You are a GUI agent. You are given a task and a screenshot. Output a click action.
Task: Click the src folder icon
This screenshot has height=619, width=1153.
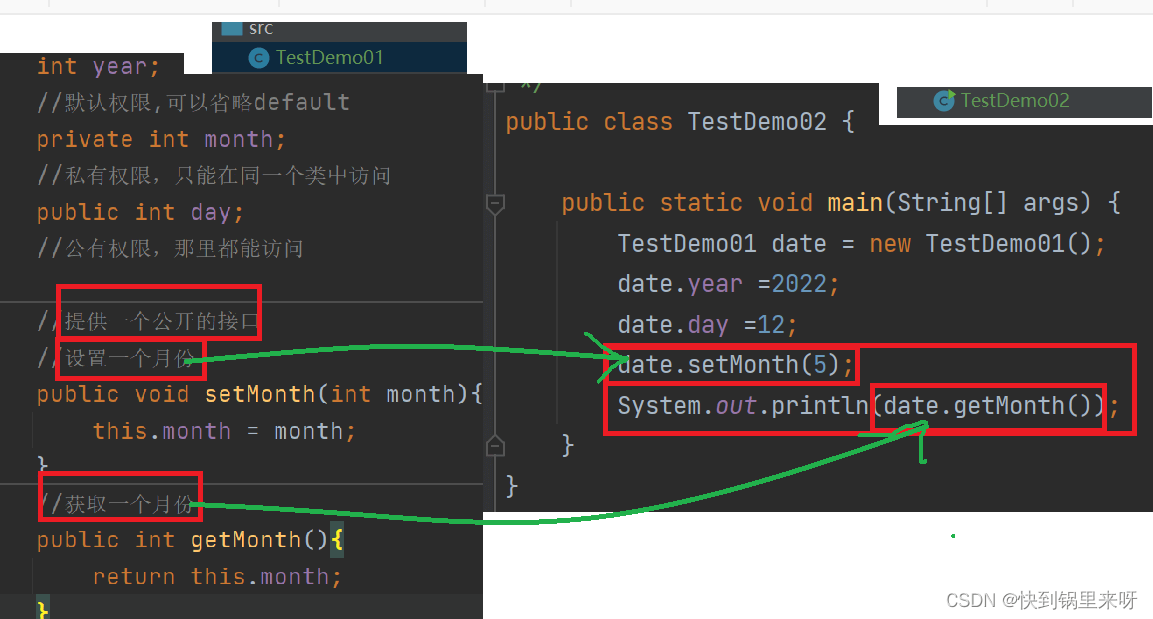coord(231,28)
